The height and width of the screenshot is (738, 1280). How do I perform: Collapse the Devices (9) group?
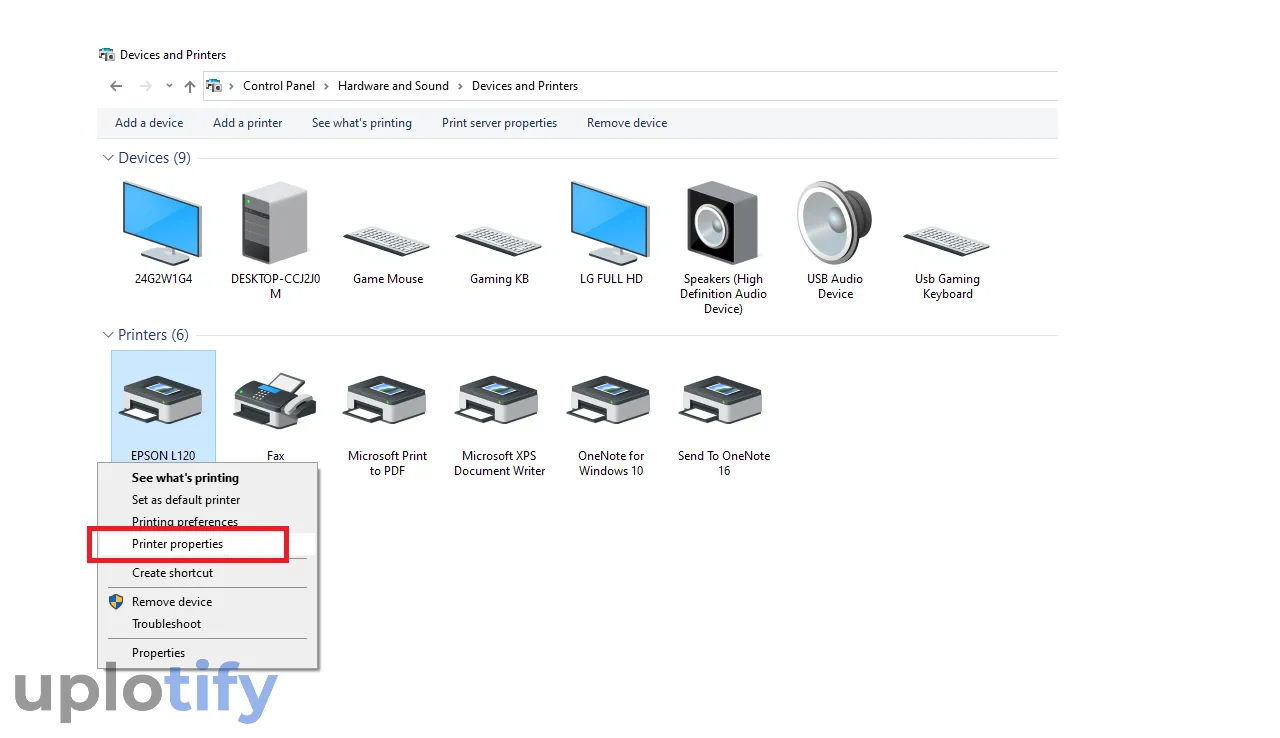coord(108,158)
